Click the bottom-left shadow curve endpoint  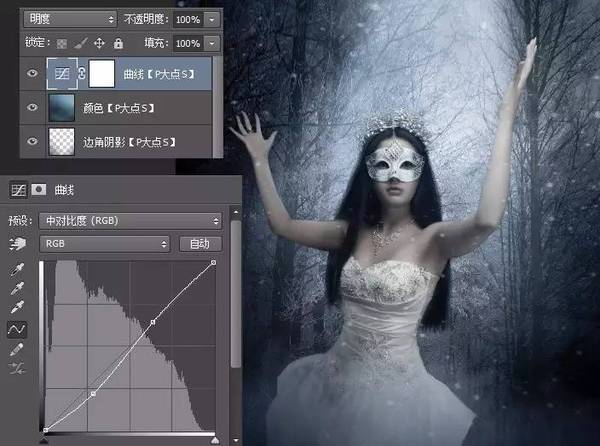pyautogui.click(x=46, y=430)
